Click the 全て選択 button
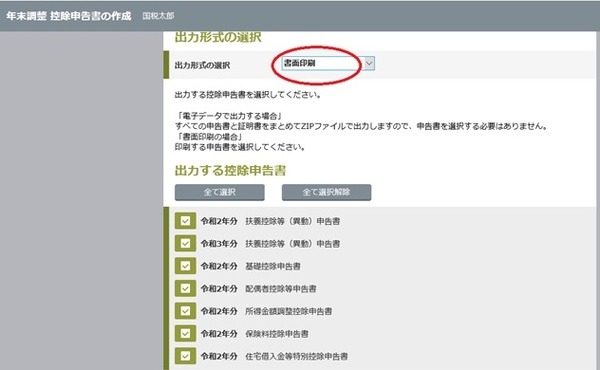The width and height of the screenshot is (600, 370). [220, 192]
